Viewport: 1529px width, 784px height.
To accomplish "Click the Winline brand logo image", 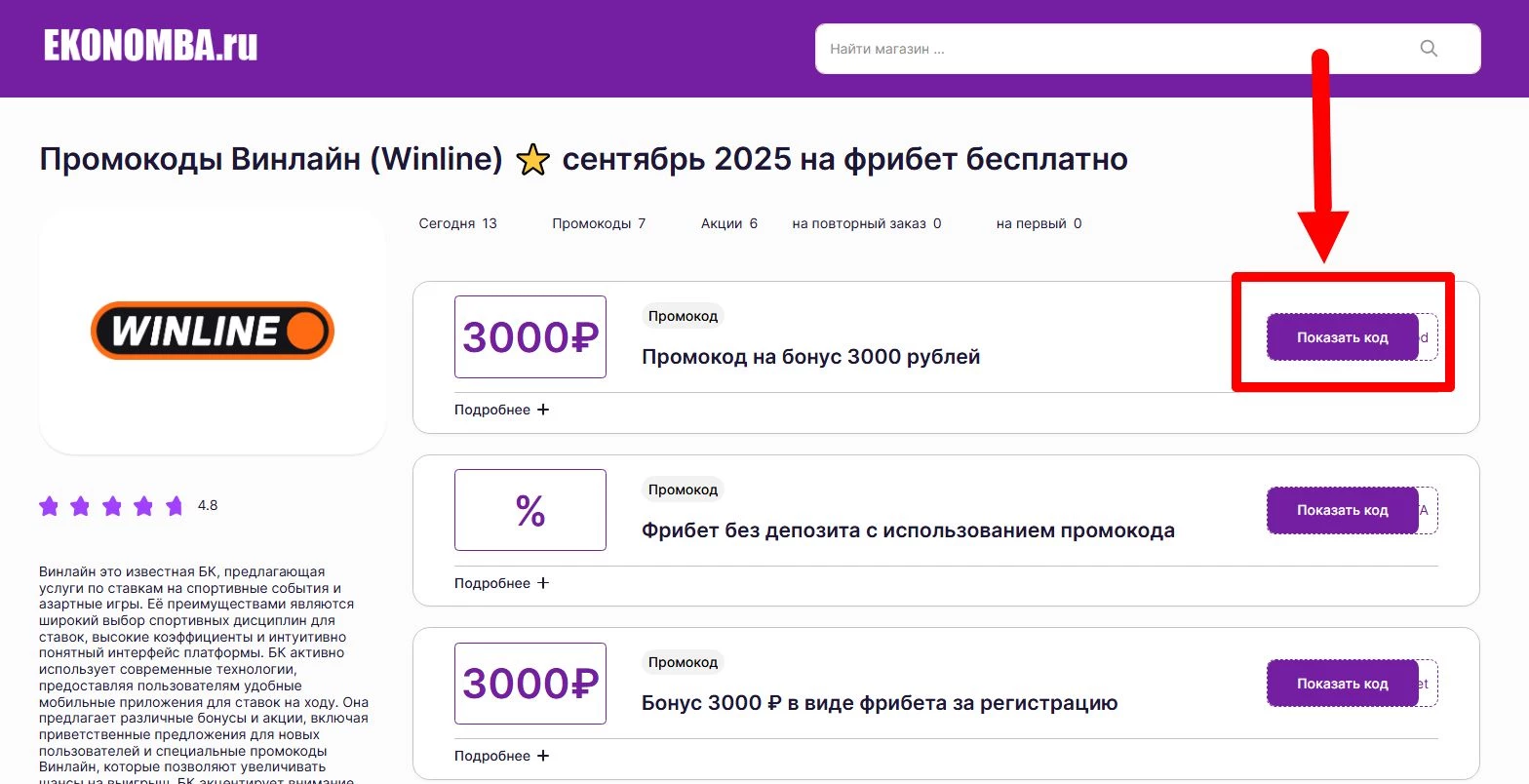I will coord(213,331).
